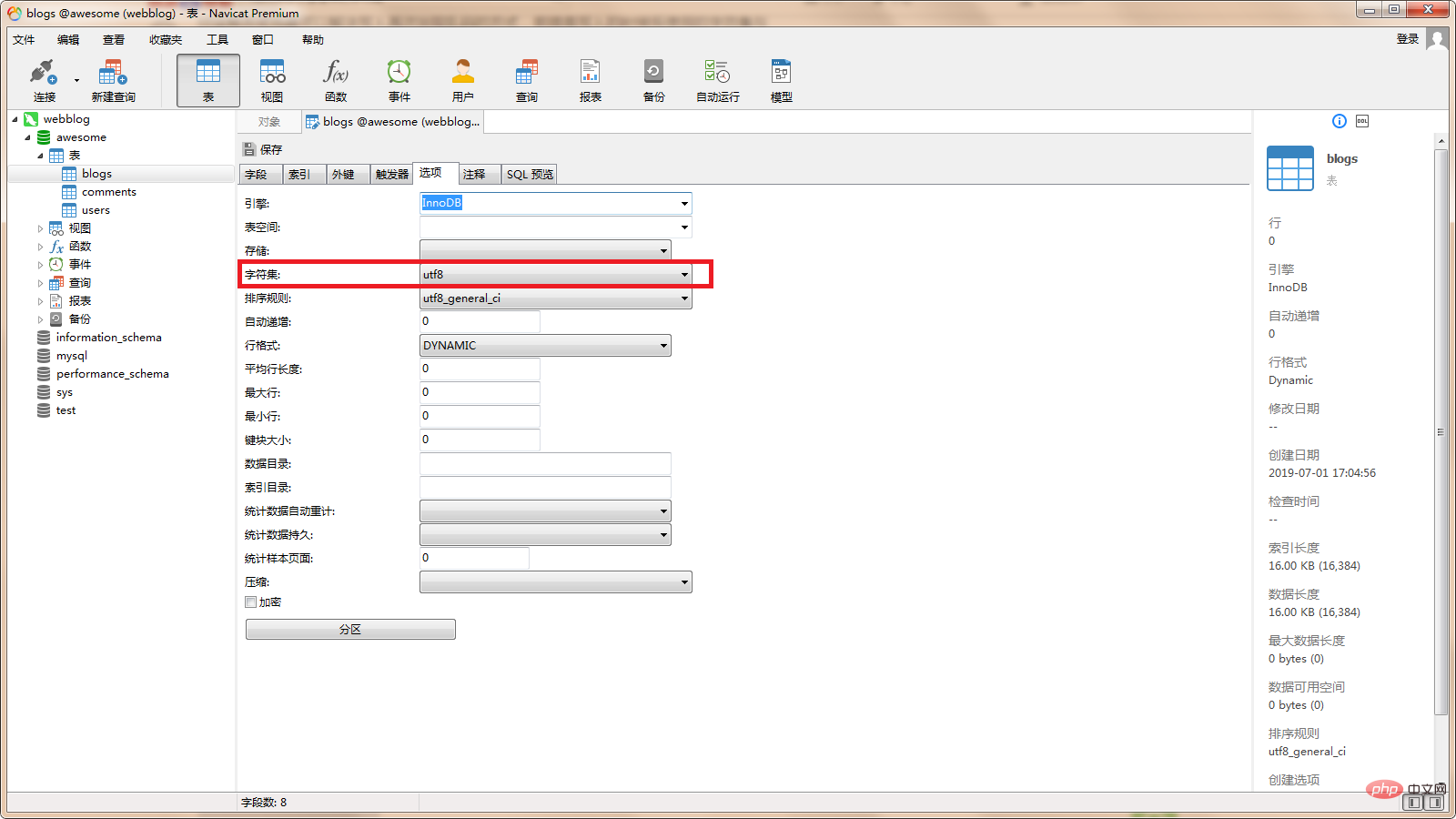Select the sys database in tree
This screenshot has width=1456, height=819.
64,392
